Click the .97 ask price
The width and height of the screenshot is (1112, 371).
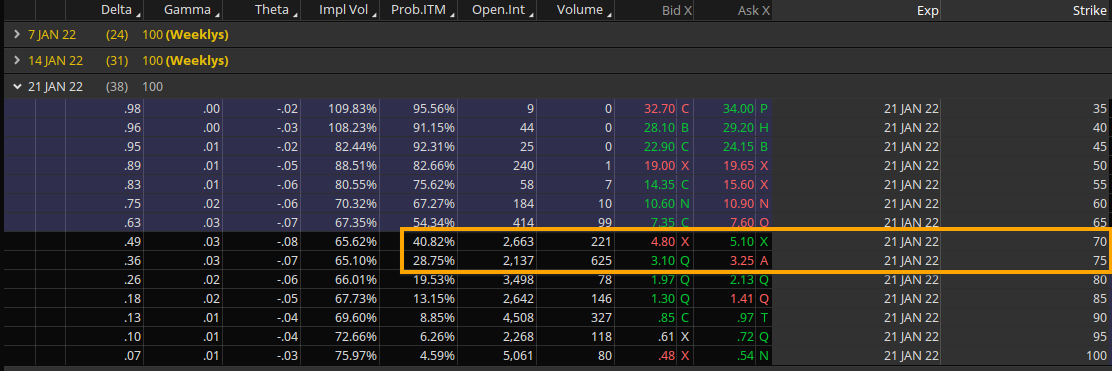[x=745, y=319]
